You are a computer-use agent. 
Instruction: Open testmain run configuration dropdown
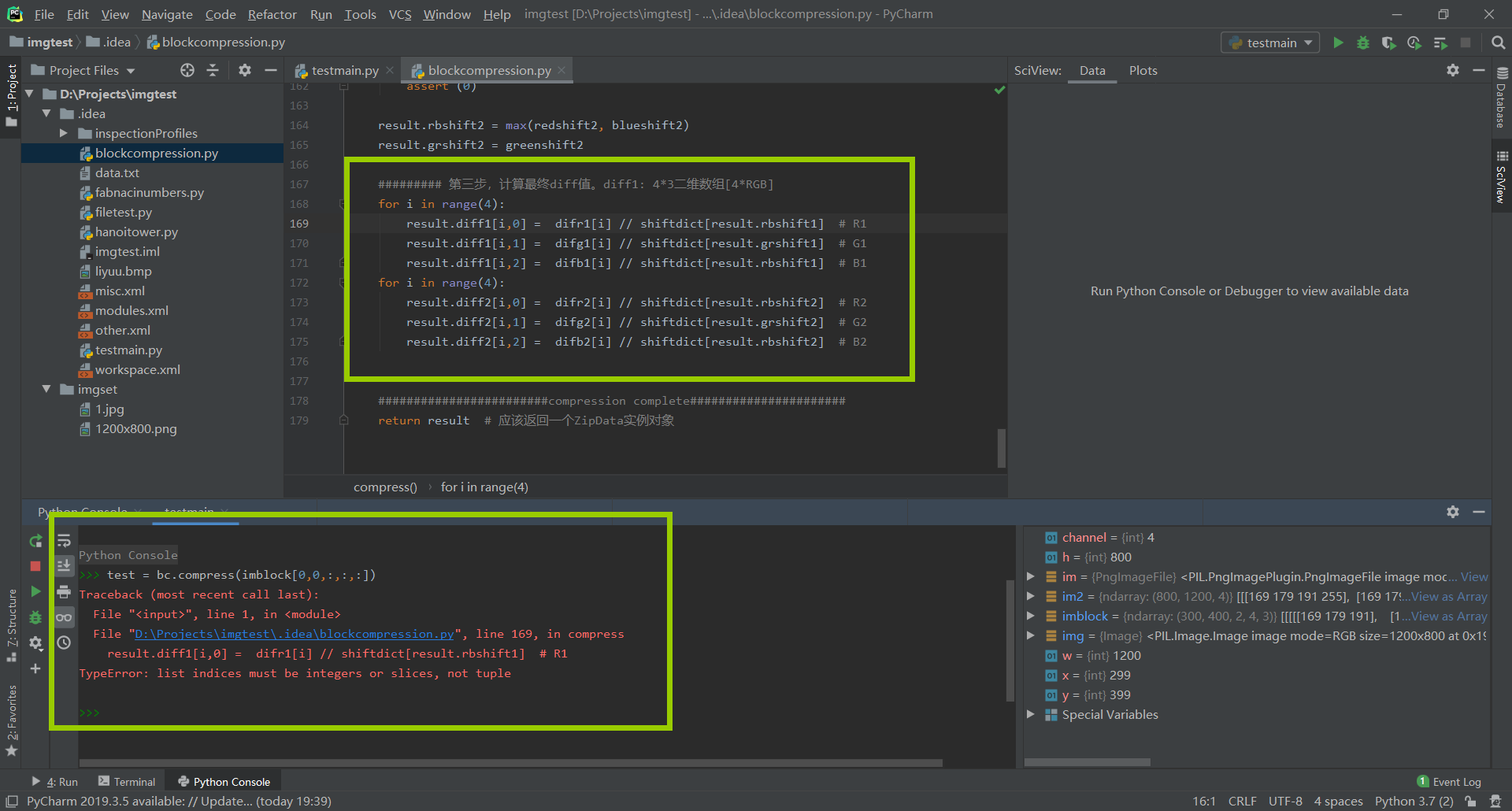[x=1270, y=43]
